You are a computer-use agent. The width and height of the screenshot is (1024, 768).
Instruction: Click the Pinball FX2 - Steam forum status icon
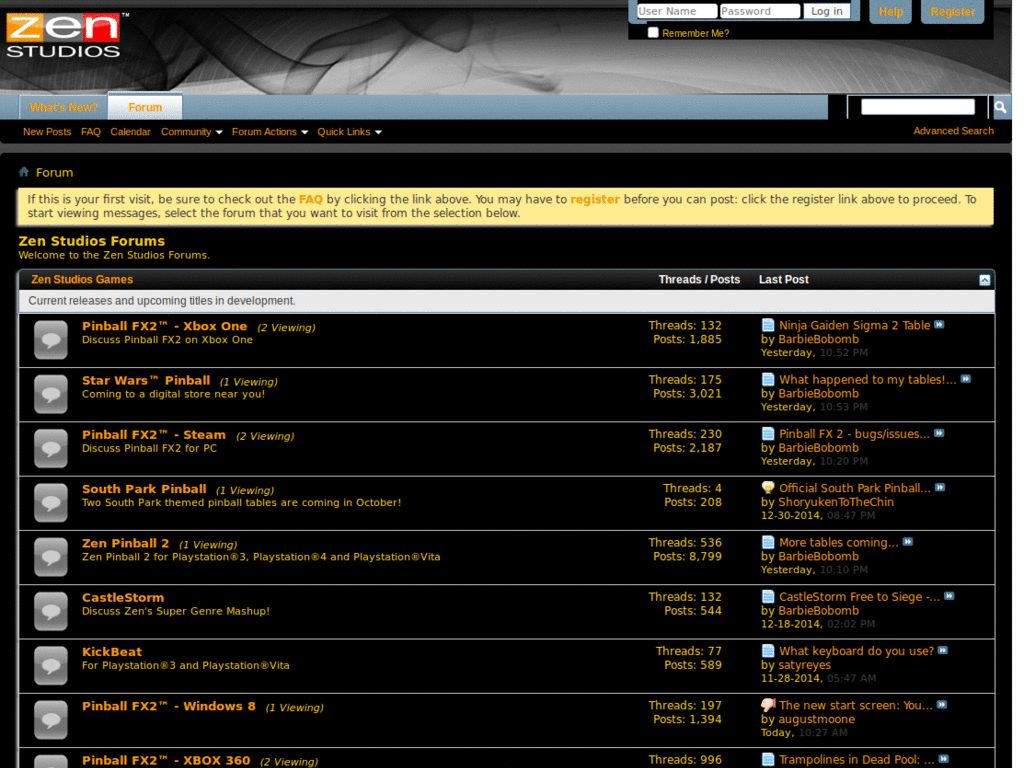[x=51, y=448]
